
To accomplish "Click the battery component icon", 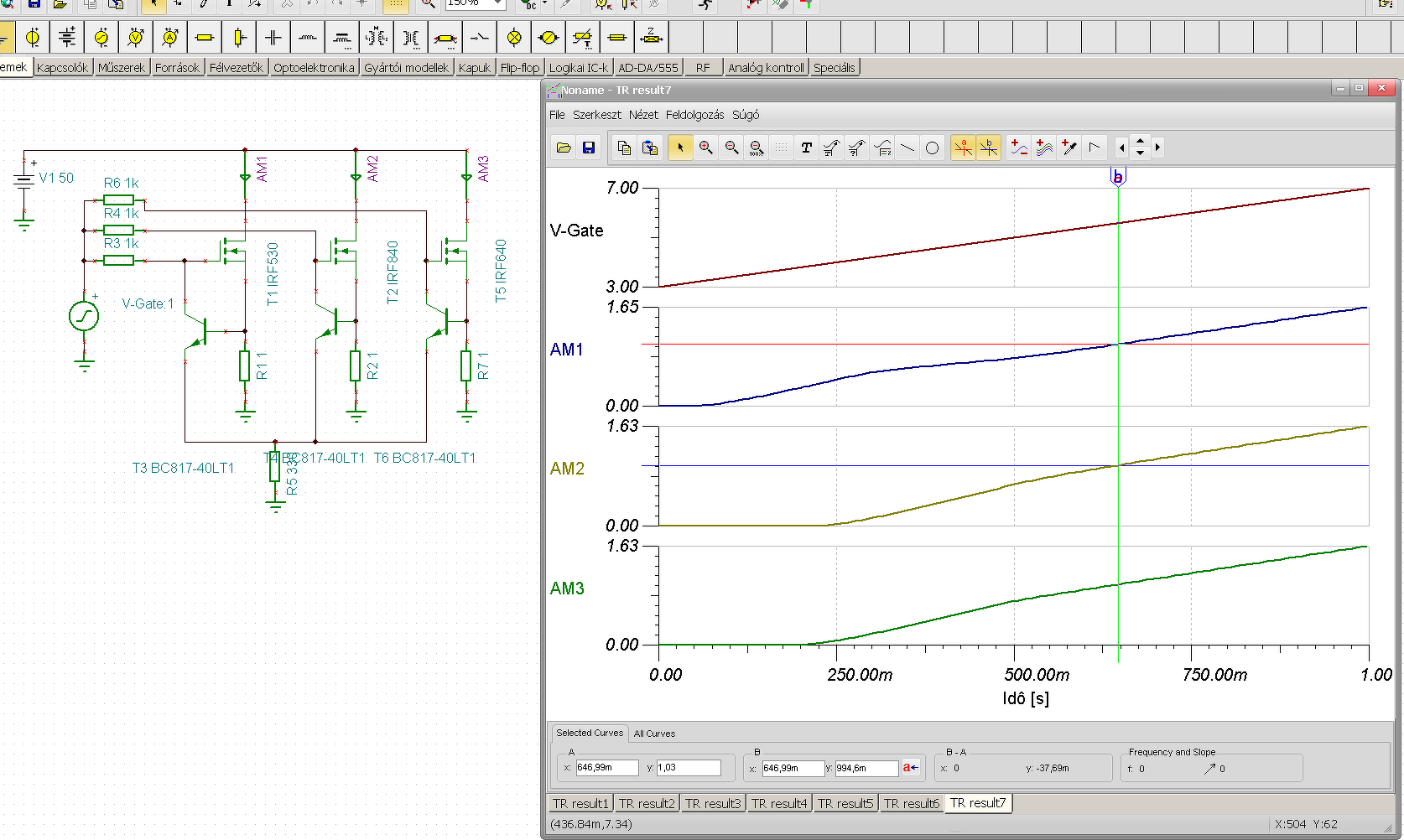I will tap(67, 38).
